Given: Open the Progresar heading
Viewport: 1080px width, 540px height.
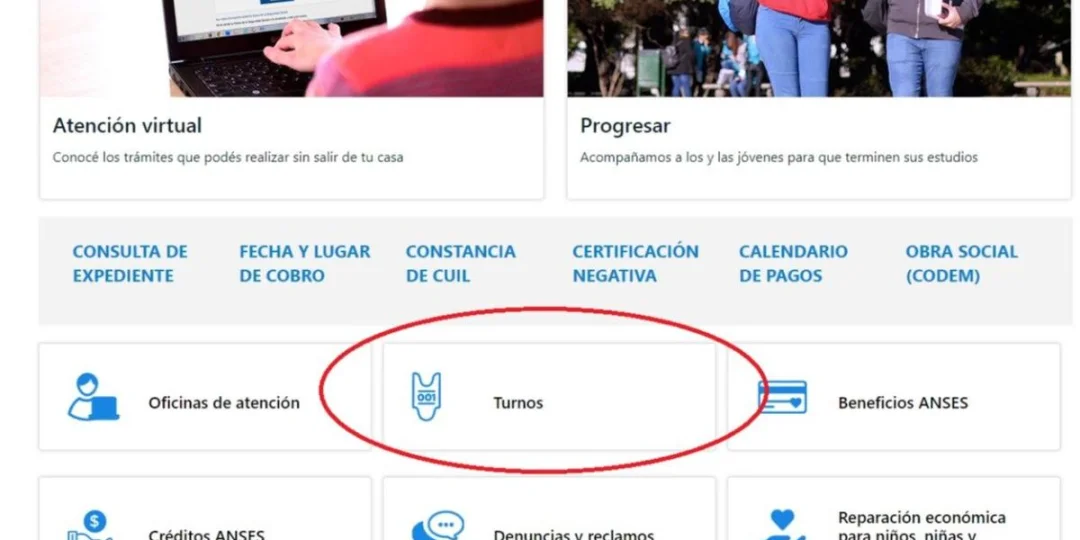Looking at the screenshot, I should [625, 127].
